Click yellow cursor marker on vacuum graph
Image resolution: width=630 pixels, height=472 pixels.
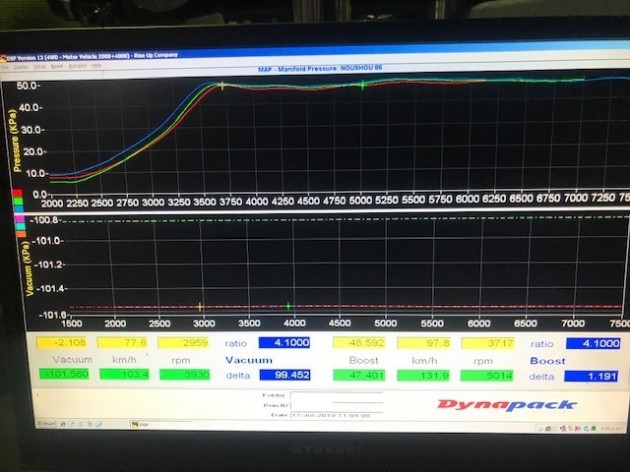click(x=200, y=306)
